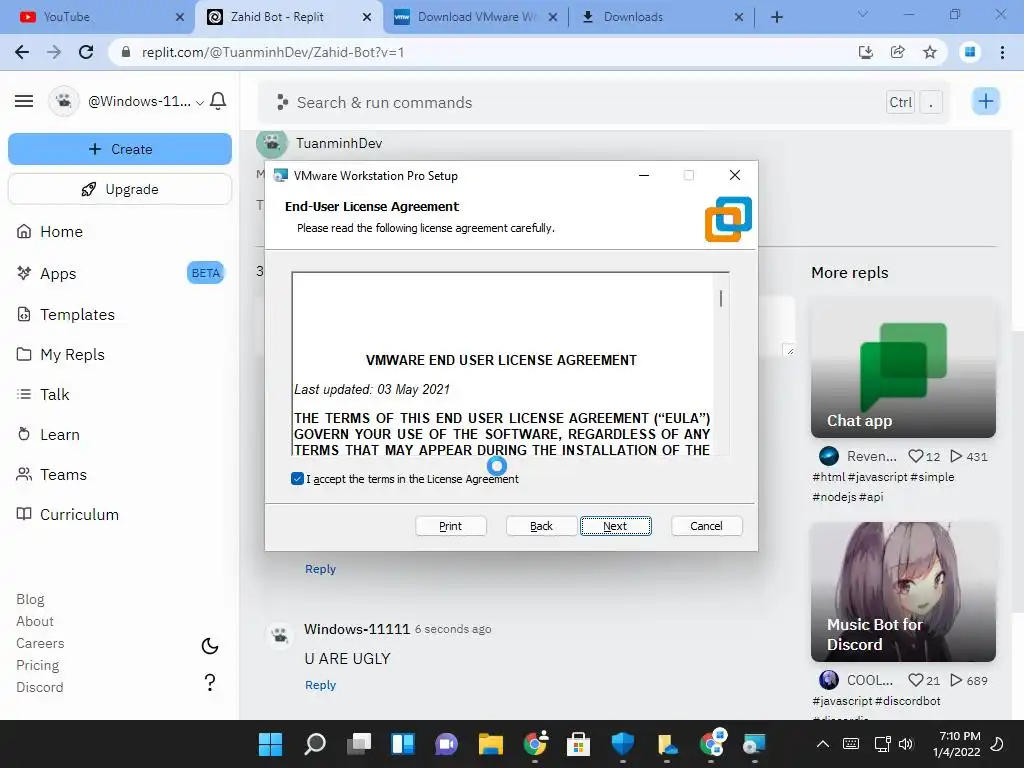
Task: Click the Create button
Action: pyautogui.click(x=120, y=149)
